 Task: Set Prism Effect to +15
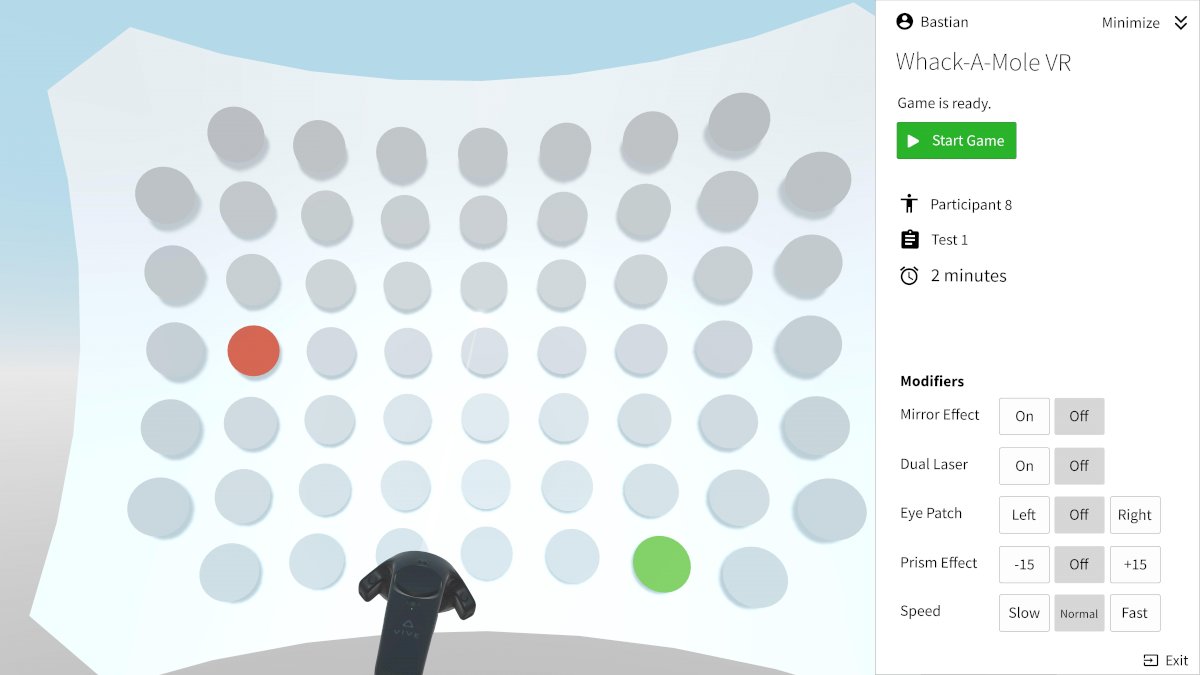pos(1135,564)
